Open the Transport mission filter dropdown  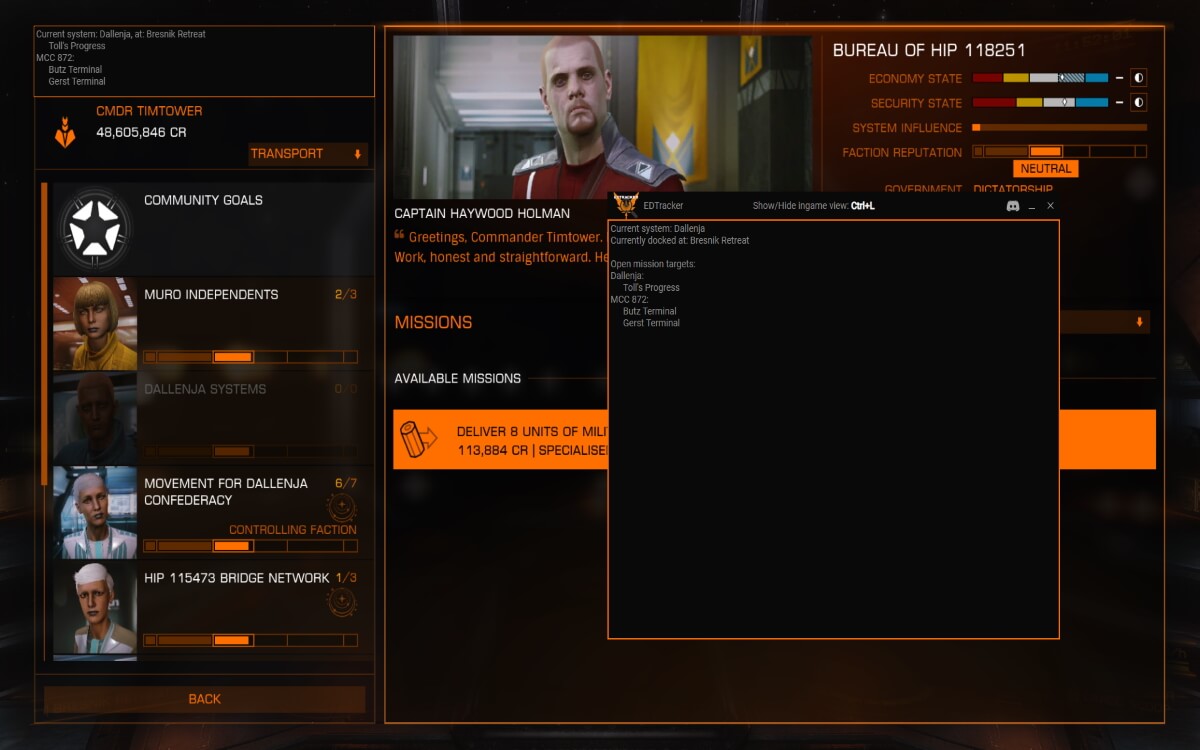[308, 154]
